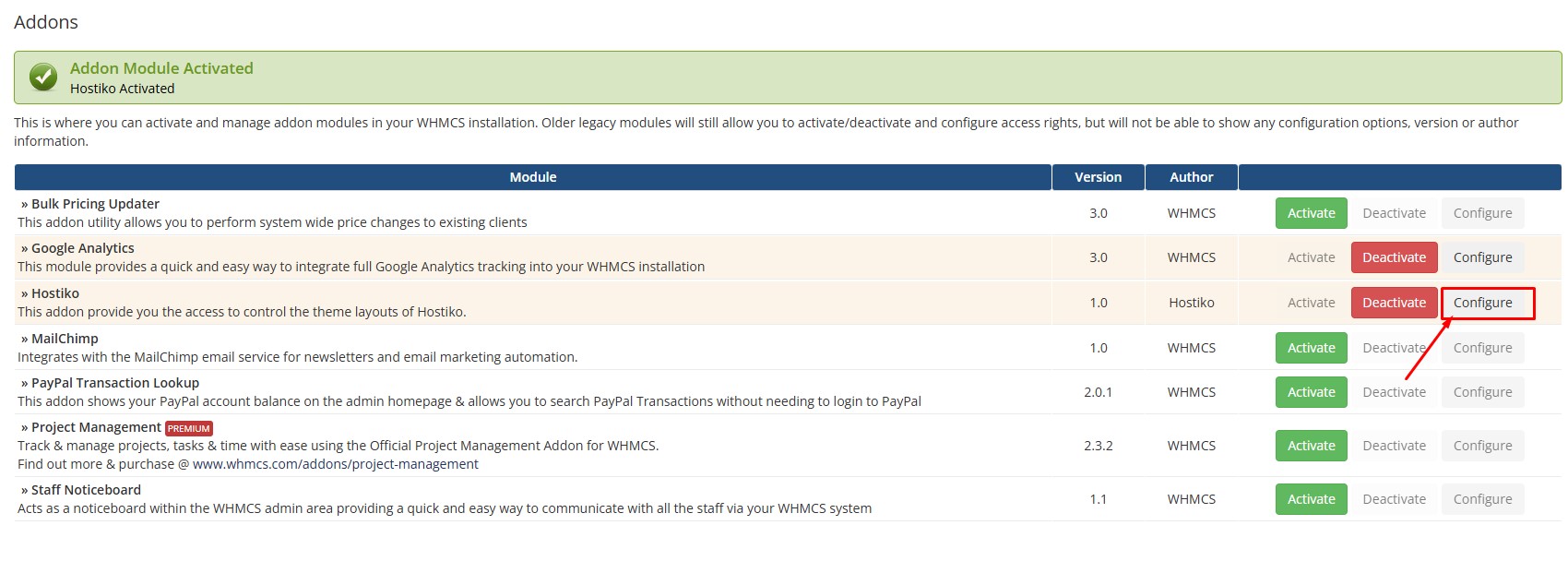
Task: Click the Version column header
Action: point(1098,177)
